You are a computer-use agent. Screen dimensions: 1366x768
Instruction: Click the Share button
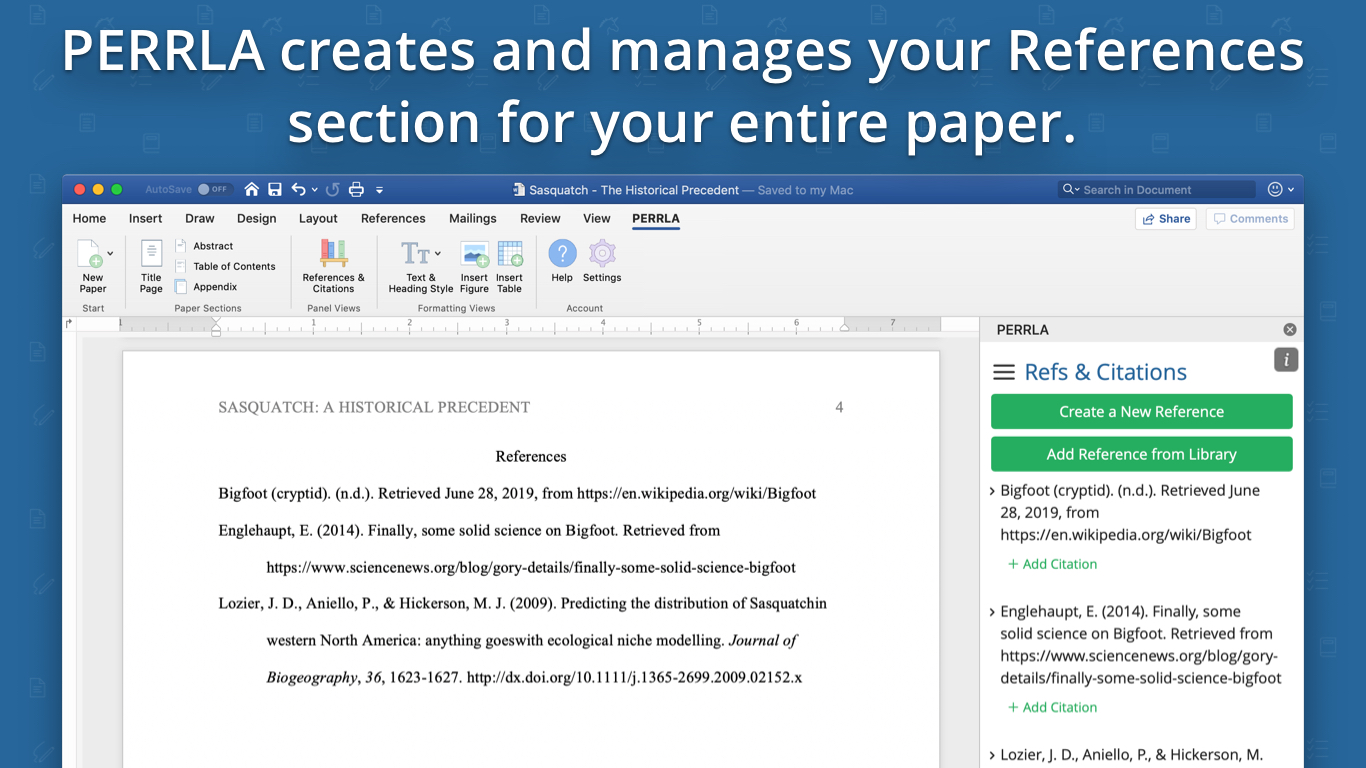[x=1166, y=219]
